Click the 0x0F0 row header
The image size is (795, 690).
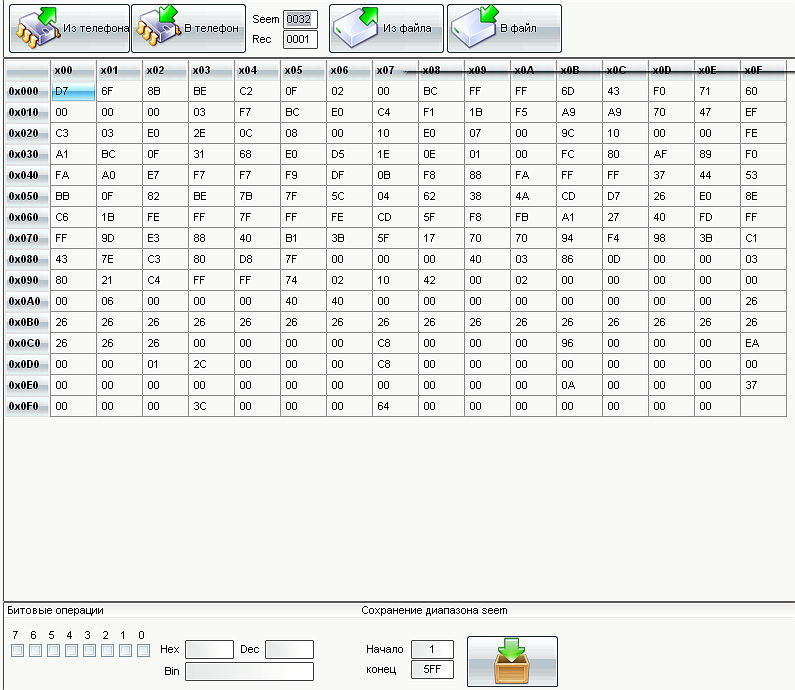tap(27, 407)
